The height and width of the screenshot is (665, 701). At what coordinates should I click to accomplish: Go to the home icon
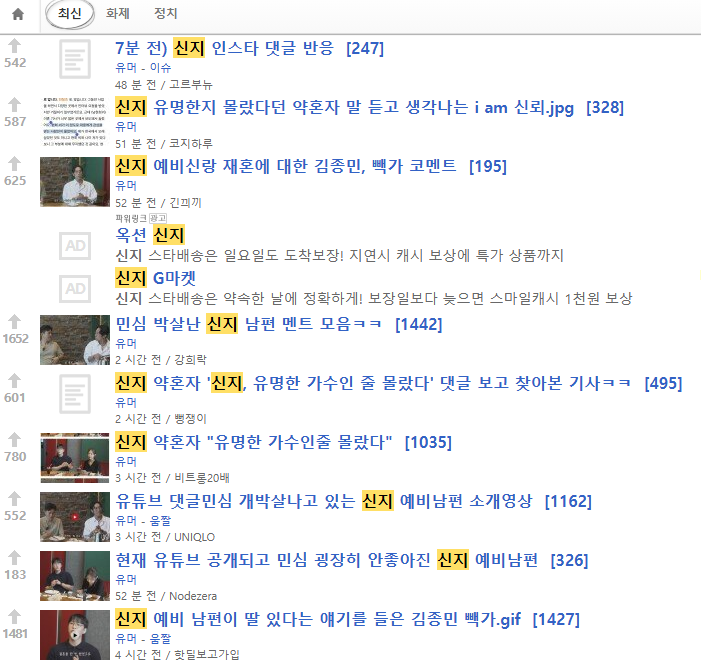click(x=17, y=14)
